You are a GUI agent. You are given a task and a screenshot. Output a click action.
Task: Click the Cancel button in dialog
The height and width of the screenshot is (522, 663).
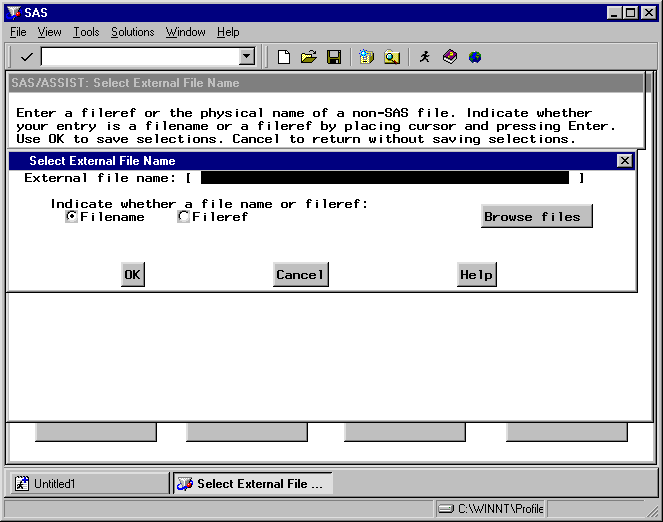pos(300,275)
